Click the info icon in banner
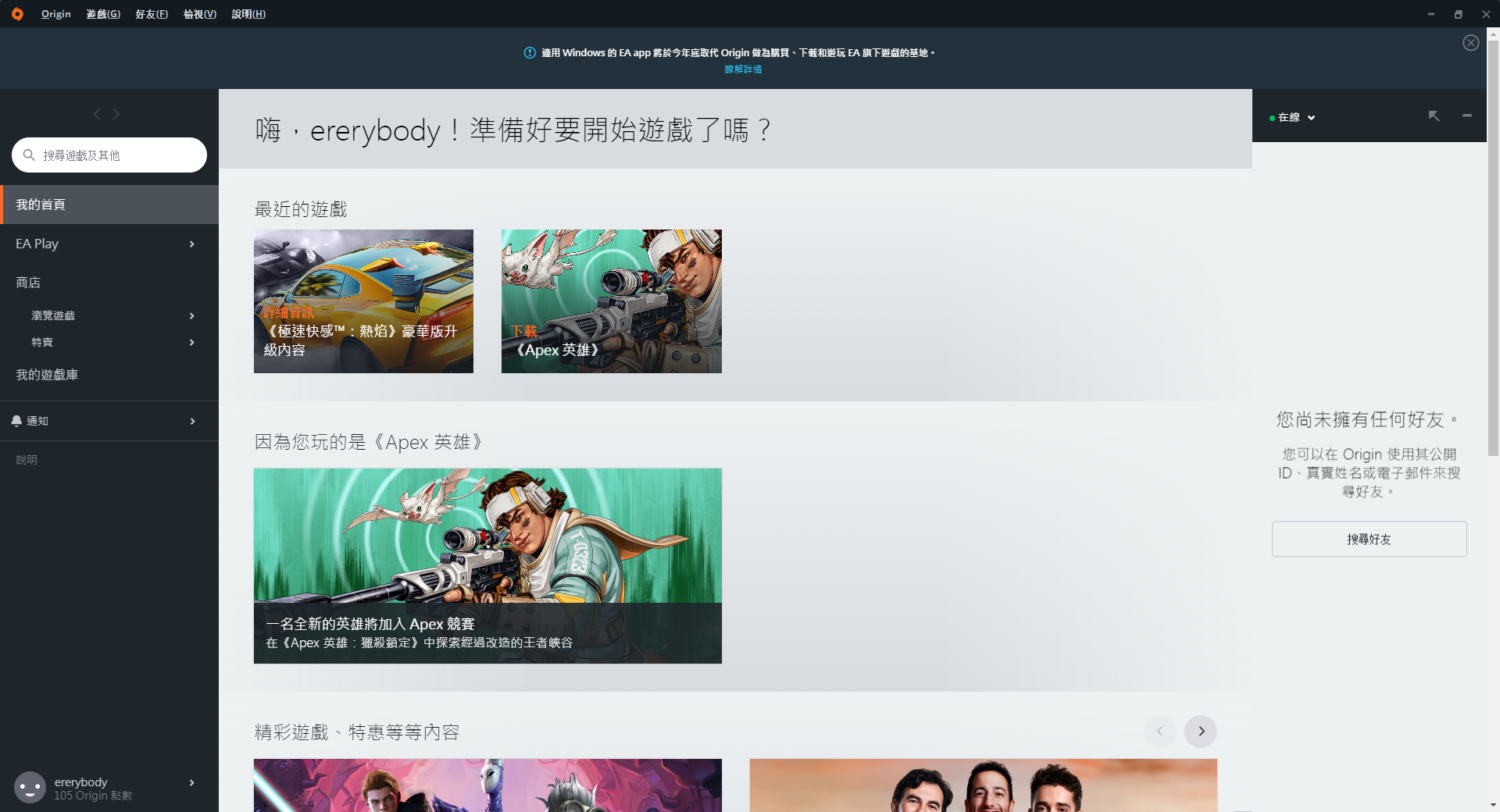The width and height of the screenshot is (1500, 812). coord(530,53)
